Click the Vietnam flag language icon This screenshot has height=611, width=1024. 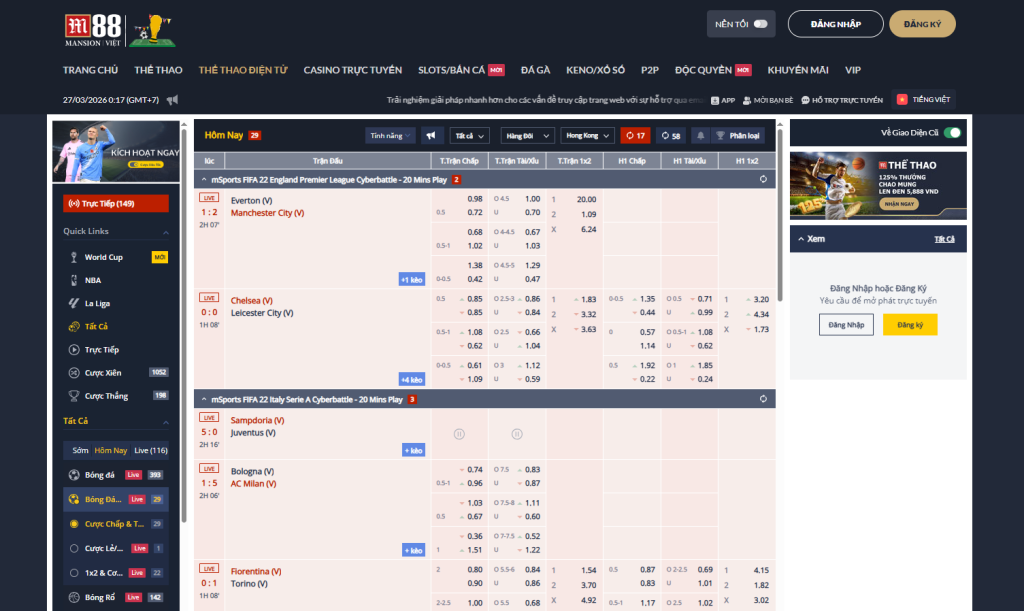point(902,99)
